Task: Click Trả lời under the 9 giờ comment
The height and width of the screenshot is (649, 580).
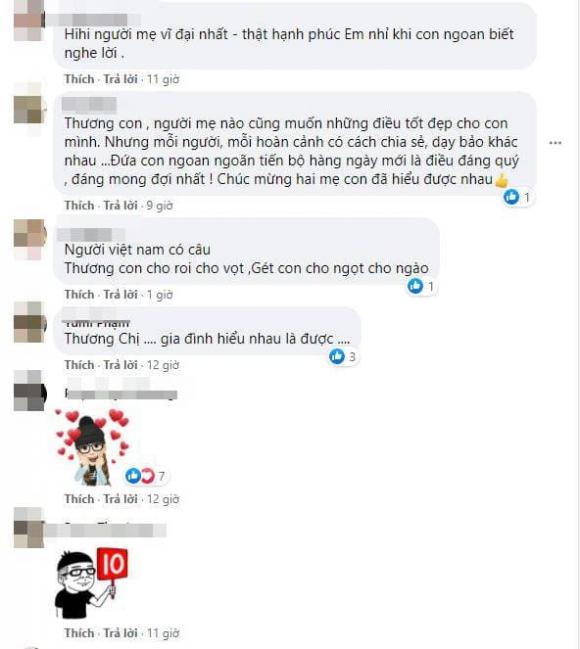Action: point(120,205)
